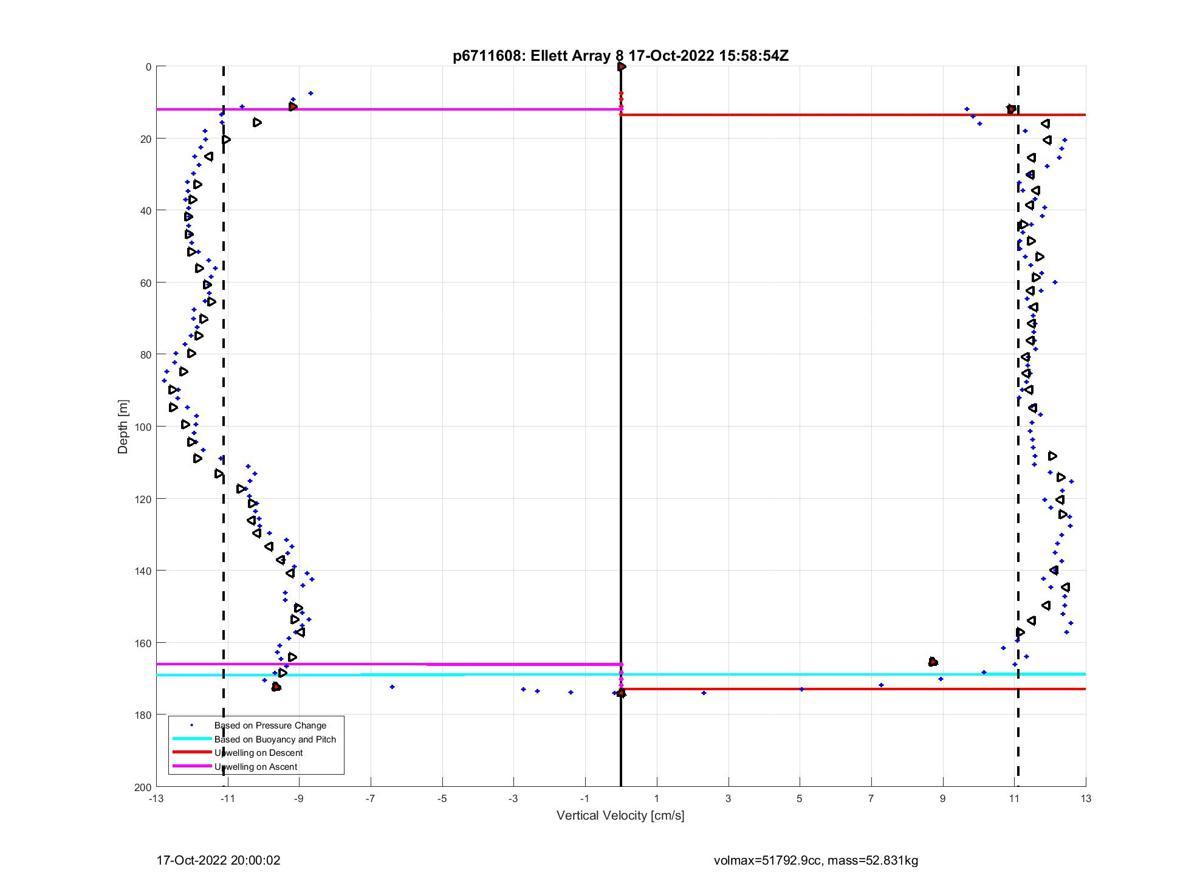The image size is (1200, 885).
Task: Click the y-axis tick label "60"
Action: point(145,283)
